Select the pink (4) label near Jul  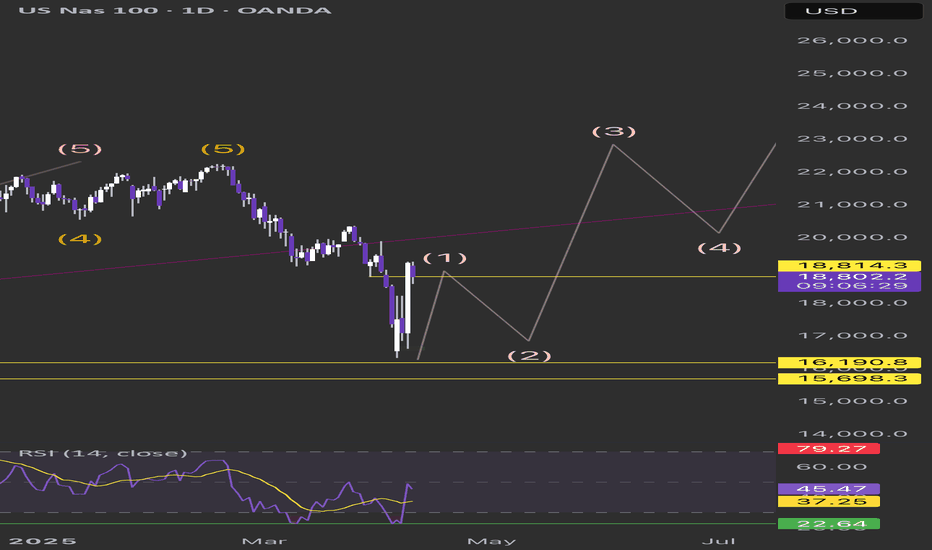tap(719, 248)
